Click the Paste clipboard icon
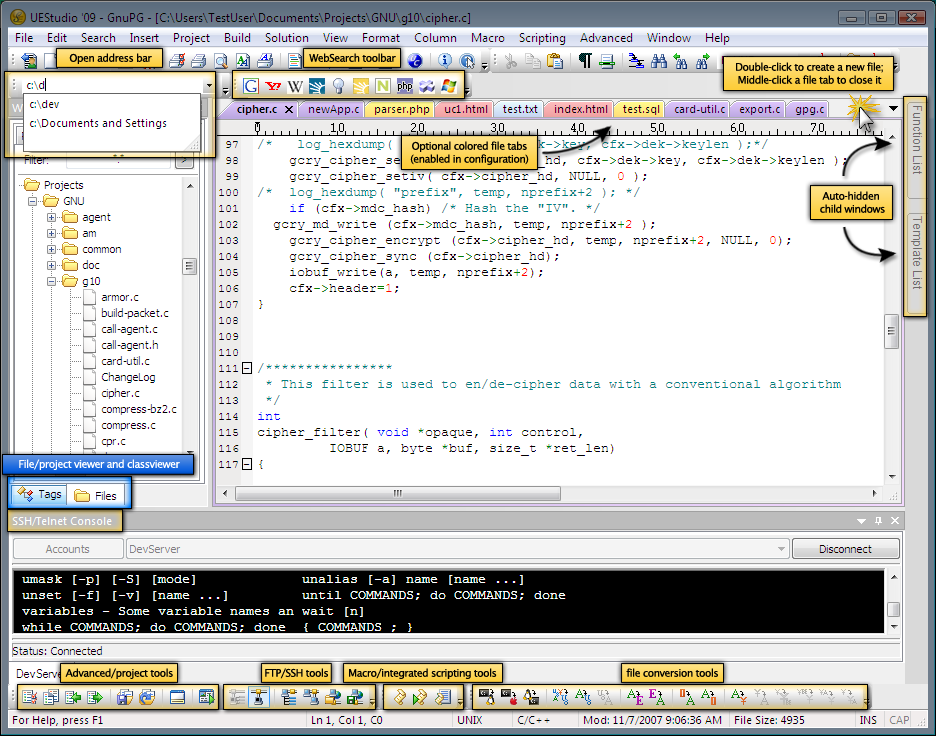Image resolution: width=936 pixels, height=736 pixels. tap(555, 60)
